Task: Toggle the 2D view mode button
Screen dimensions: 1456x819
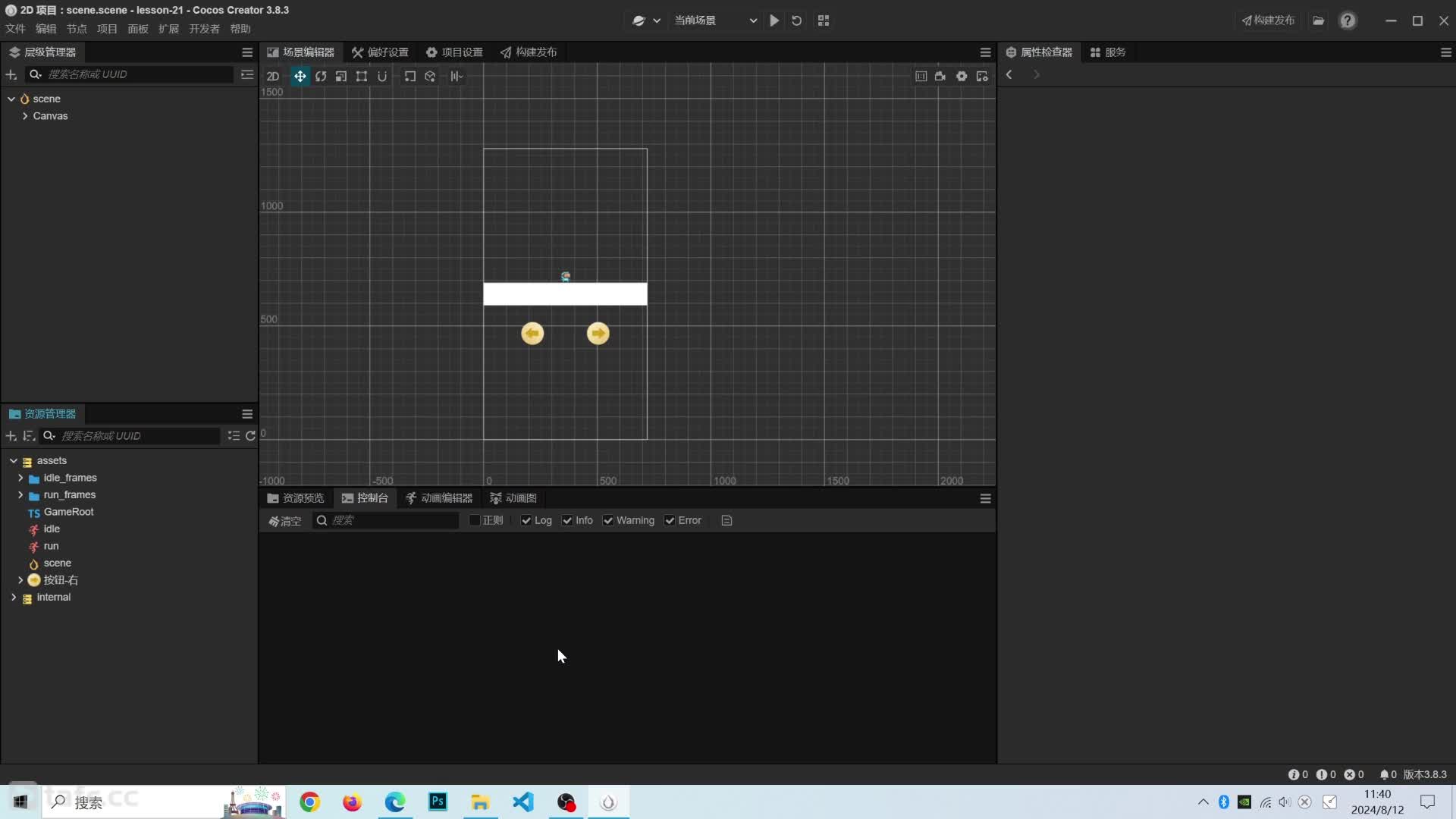Action: (x=273, y=77)
